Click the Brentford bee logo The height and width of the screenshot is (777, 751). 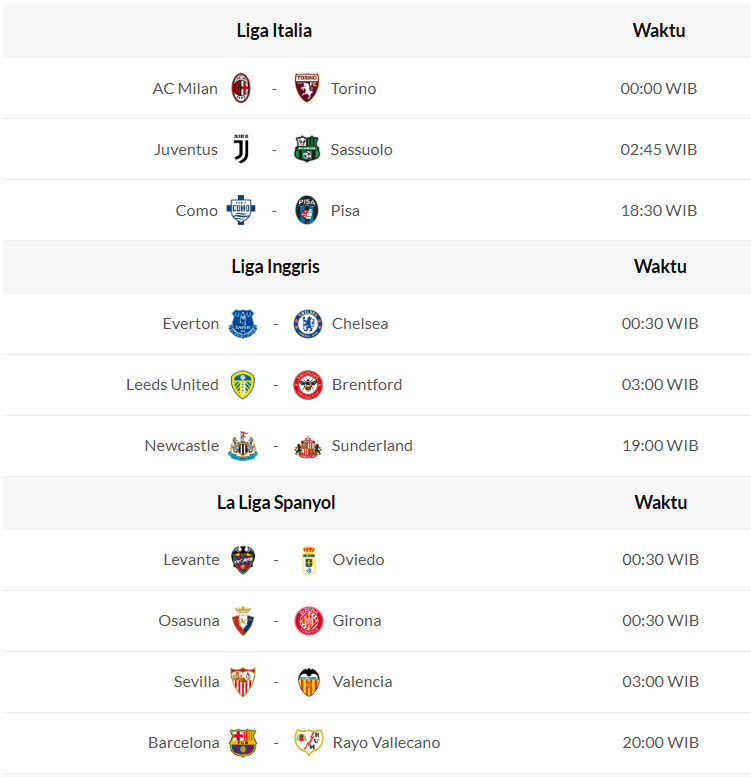coord(308,384)
